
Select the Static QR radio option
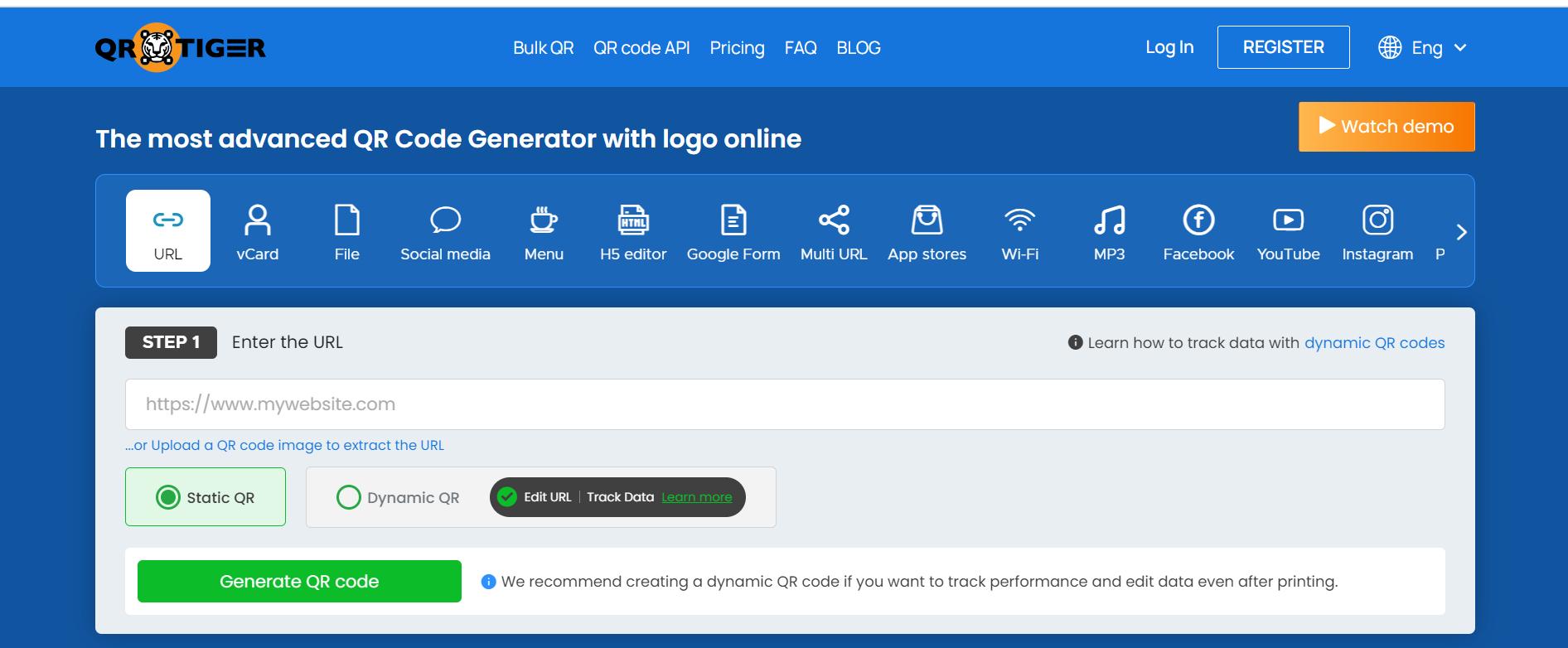click(168, 497)
